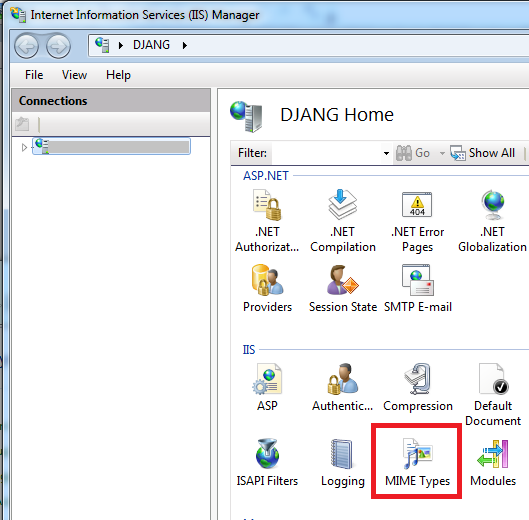Expand the server node in Connections tree
This screenshot has height=520, width=529.
(x=24, y=147)
